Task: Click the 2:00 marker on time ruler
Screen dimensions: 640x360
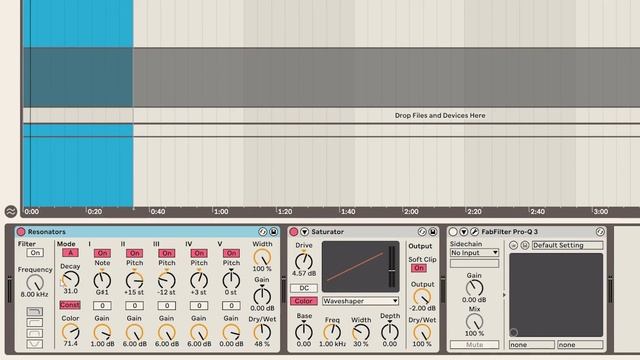Action: point(411,211)
